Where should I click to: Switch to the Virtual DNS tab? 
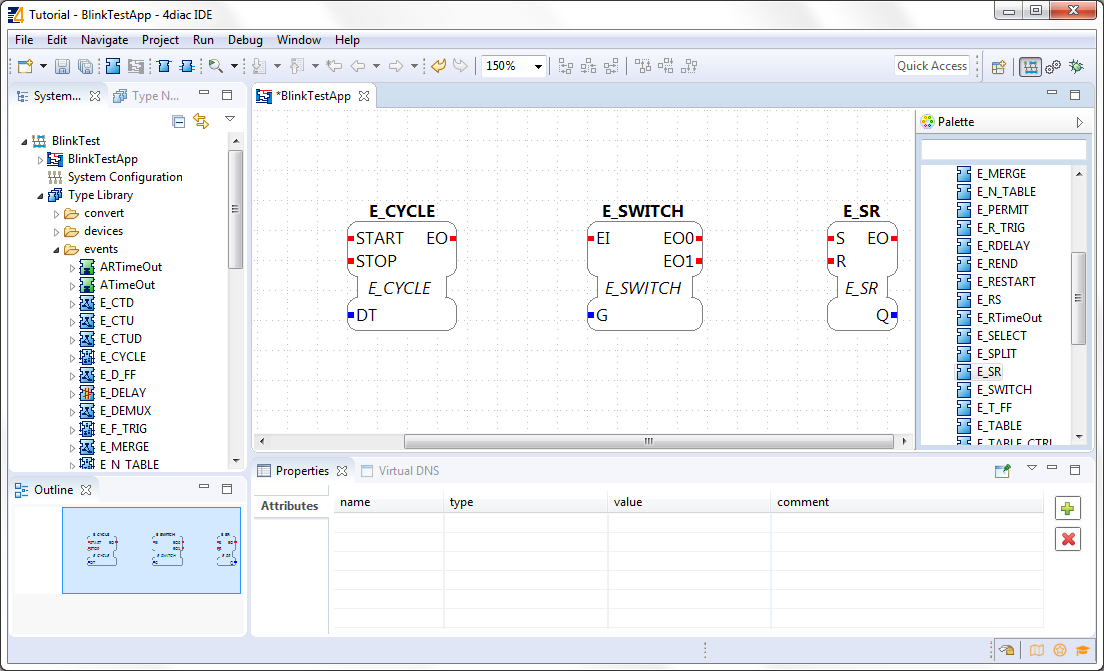point(400,470)
